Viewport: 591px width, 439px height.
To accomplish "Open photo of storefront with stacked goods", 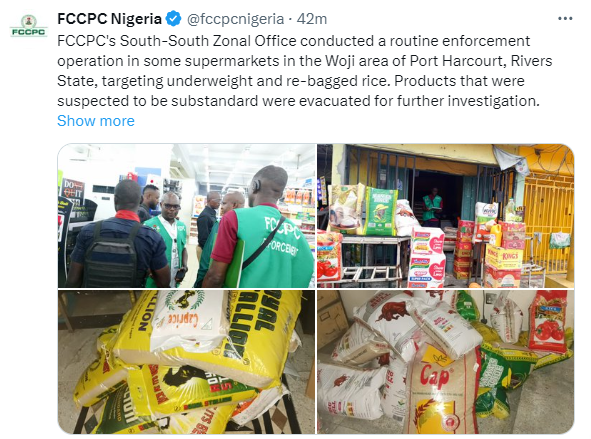I will coord(446,216).
